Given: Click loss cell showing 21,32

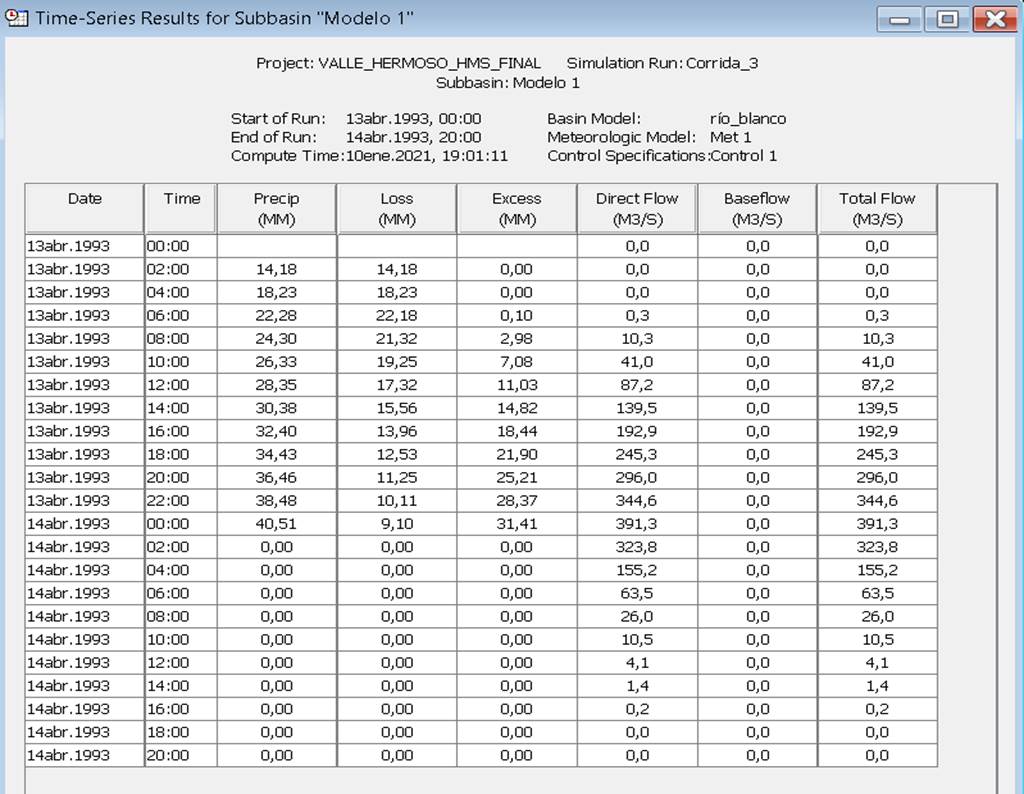Looking at the screenshot, I should [x=396, y=338].
